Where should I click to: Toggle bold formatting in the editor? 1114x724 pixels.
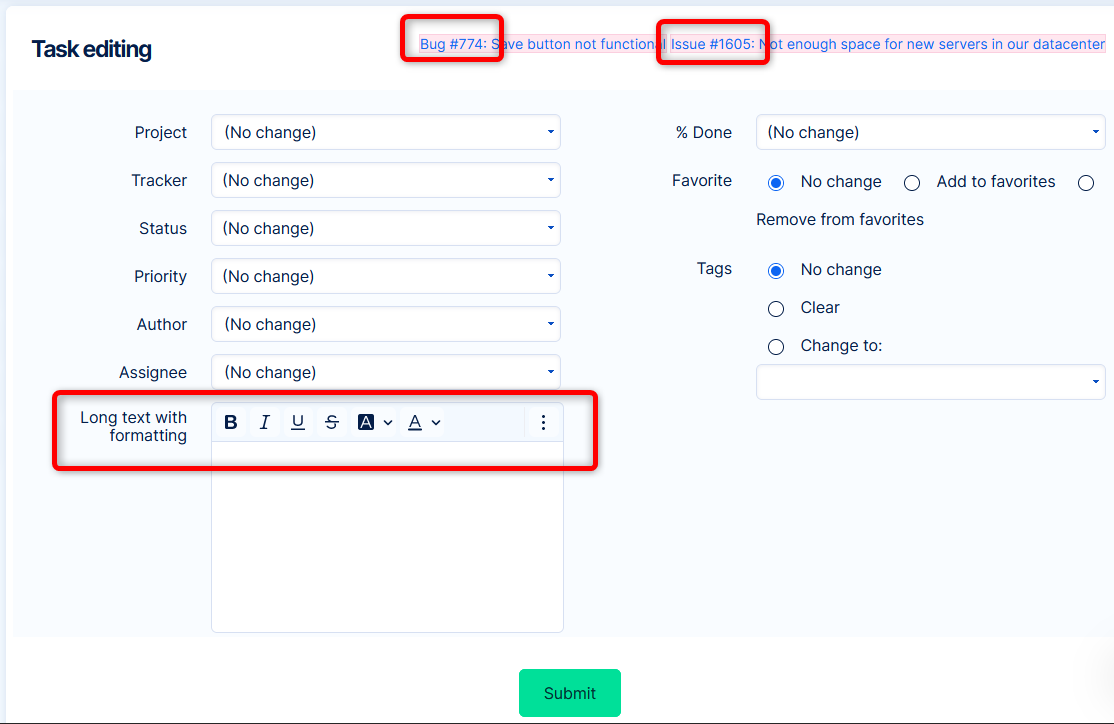click(231, 422)
